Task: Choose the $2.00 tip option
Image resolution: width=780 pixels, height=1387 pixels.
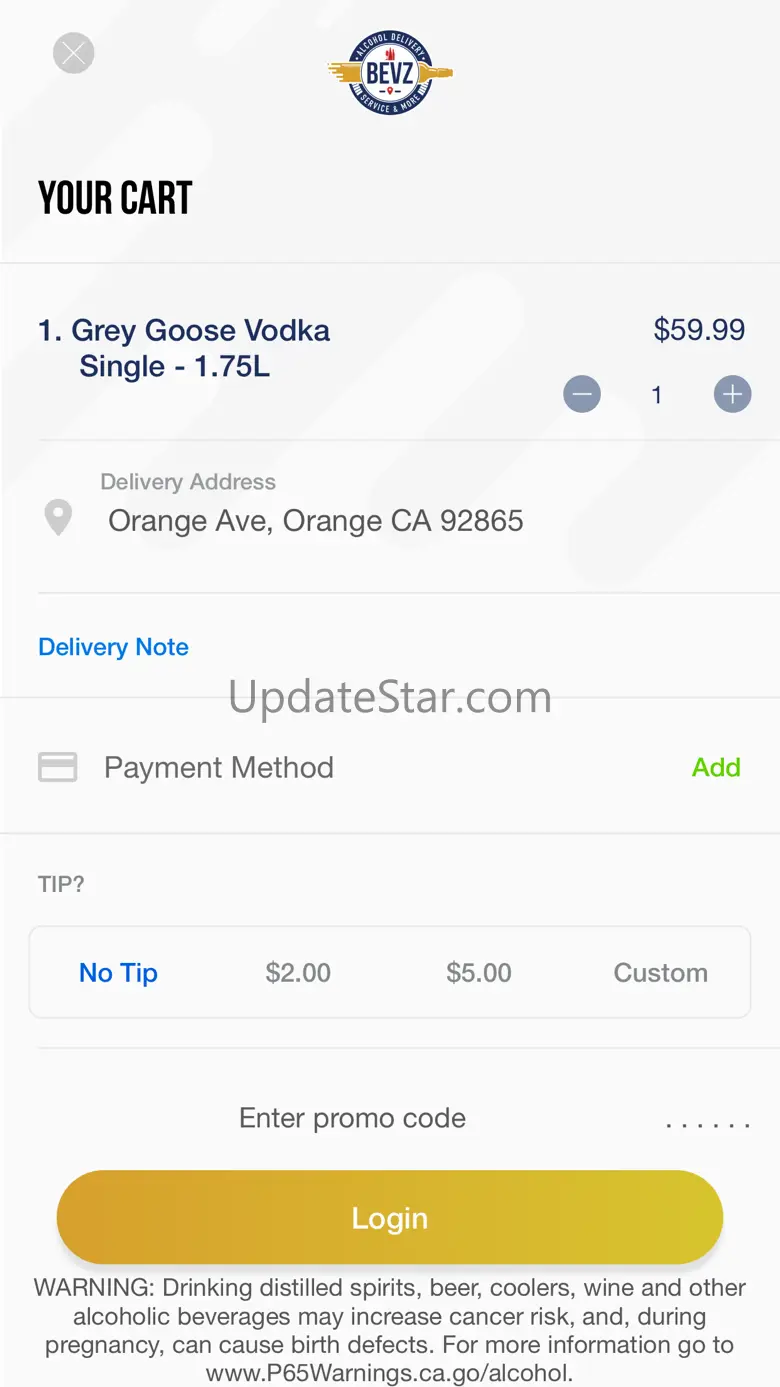Action: 298,973
